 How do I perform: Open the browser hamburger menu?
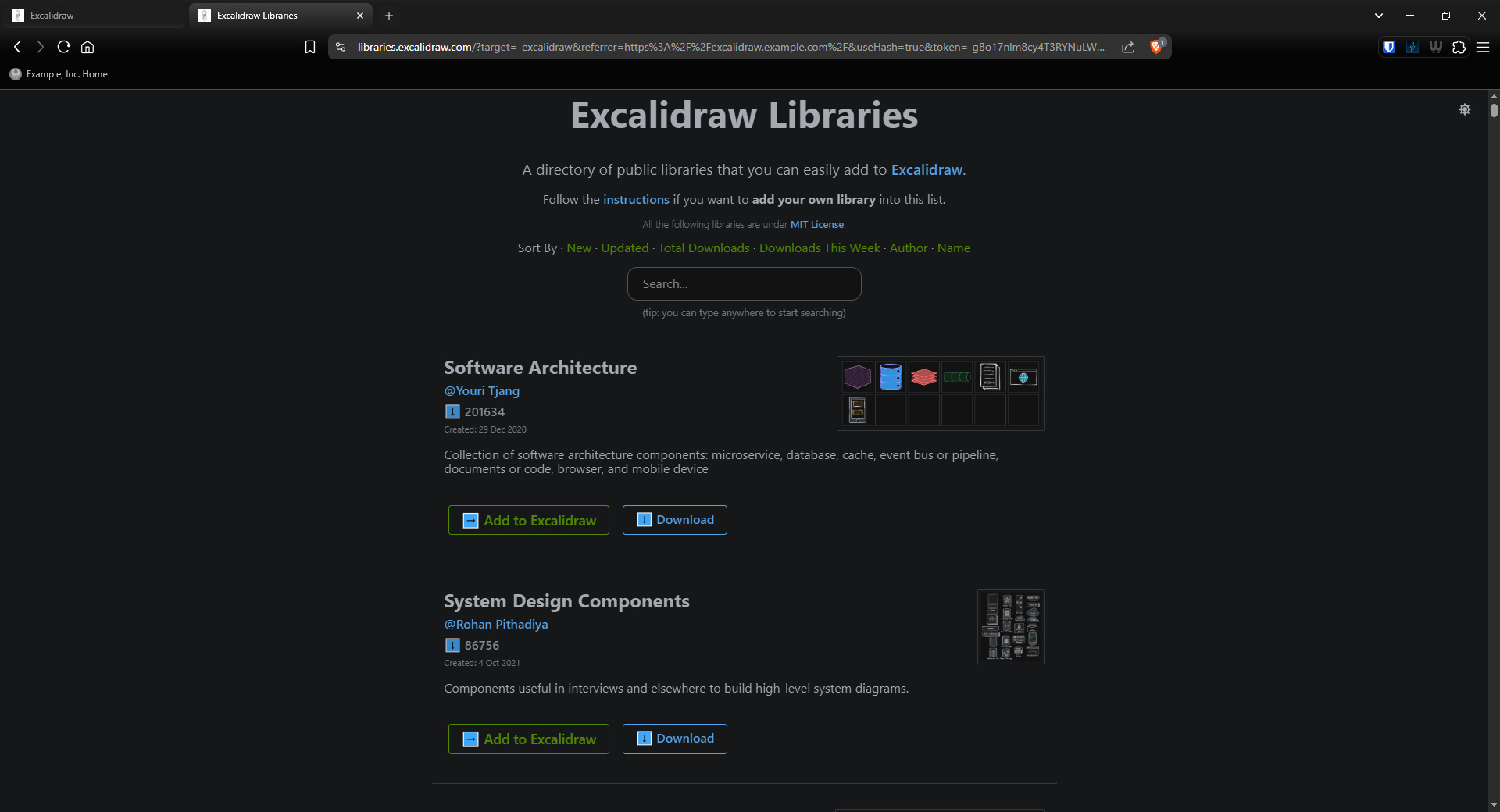(x=1482, y=47)
